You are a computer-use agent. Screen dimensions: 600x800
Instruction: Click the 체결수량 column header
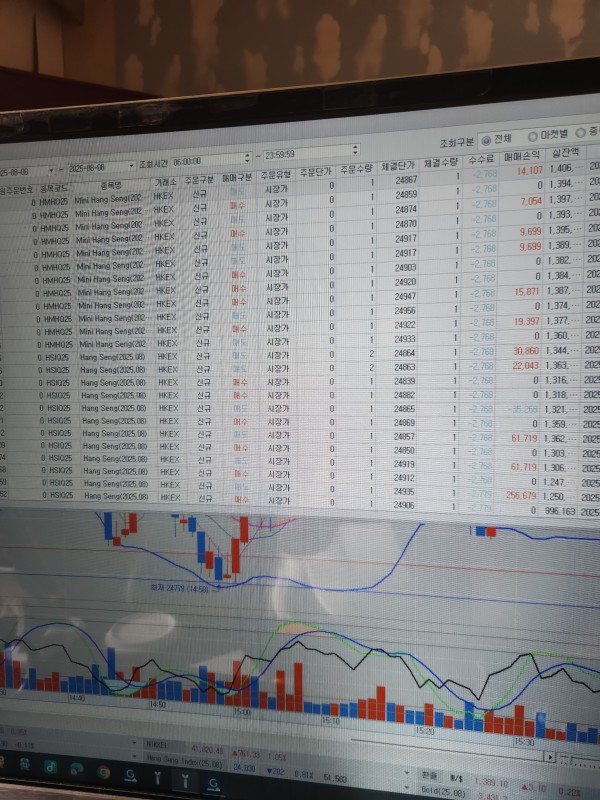coord(441,164)
